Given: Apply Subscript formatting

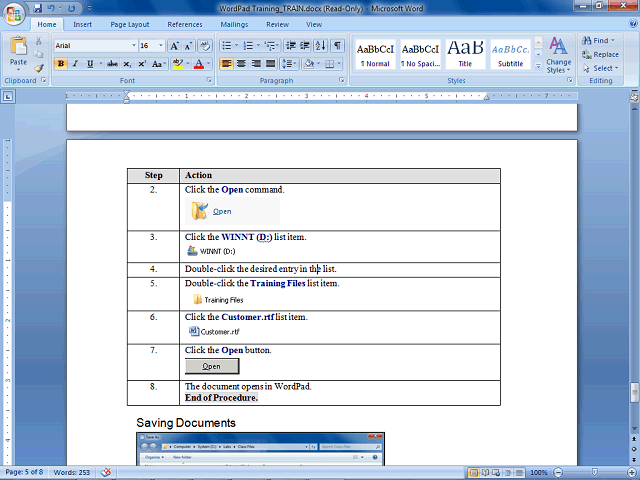Looking at the screenshot, I should tap(127, 64).
